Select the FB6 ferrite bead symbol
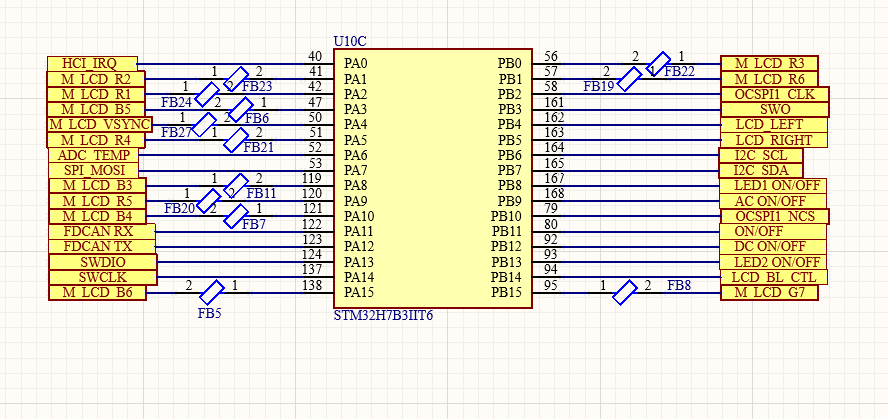Screen dimensions: 888x419 [241, 109]
